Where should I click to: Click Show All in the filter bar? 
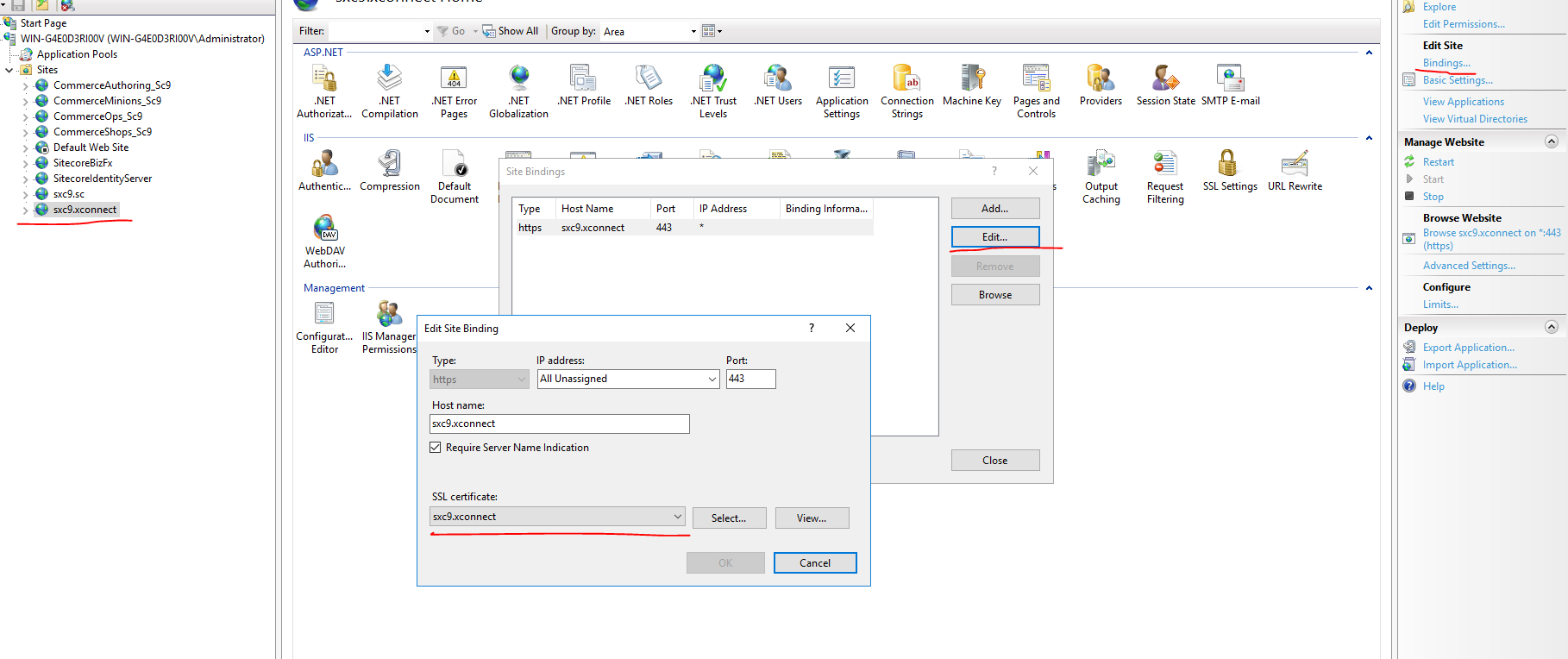click(511, 31)
